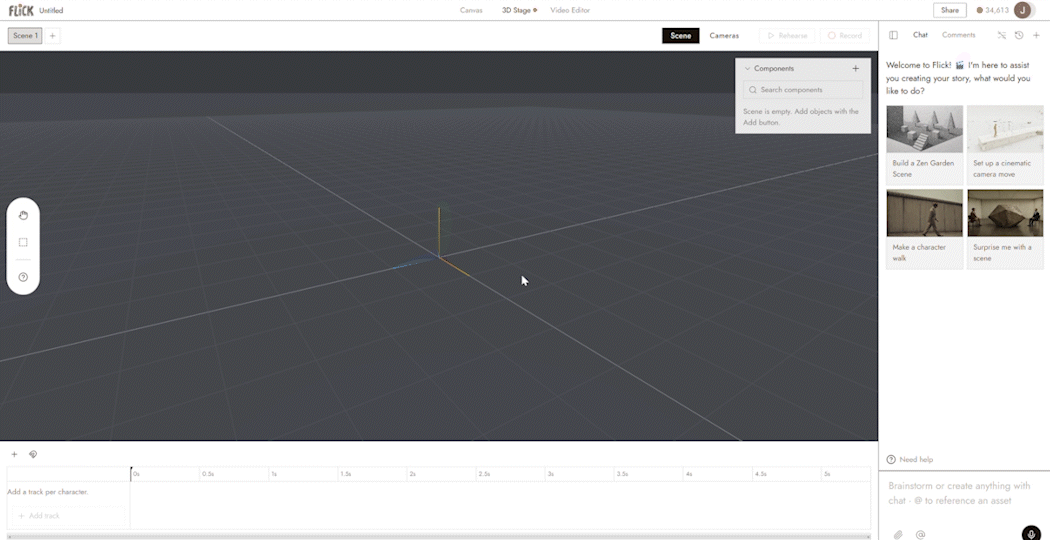The image size is (1050, 540).
Task: Add a new component with plus
Action: 855,68
